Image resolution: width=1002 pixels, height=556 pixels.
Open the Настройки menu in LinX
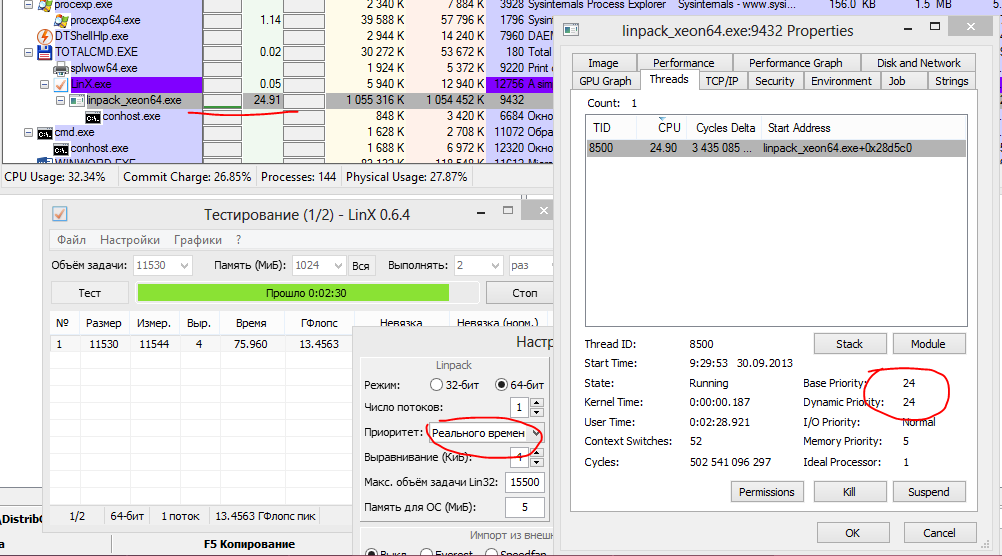[130, 240]
